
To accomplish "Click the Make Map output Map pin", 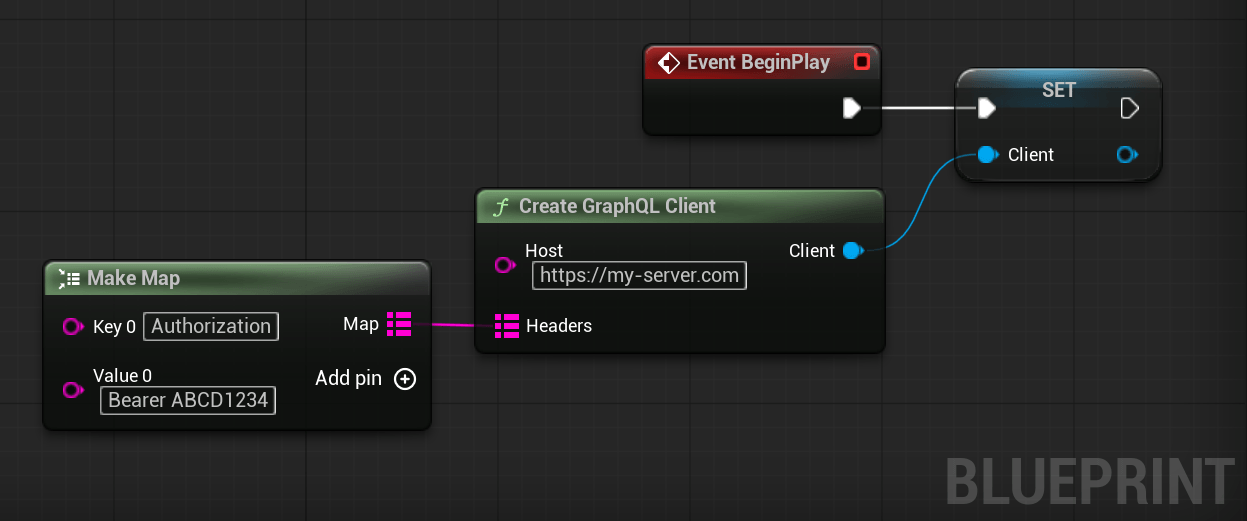I will (x=399, y=323).
